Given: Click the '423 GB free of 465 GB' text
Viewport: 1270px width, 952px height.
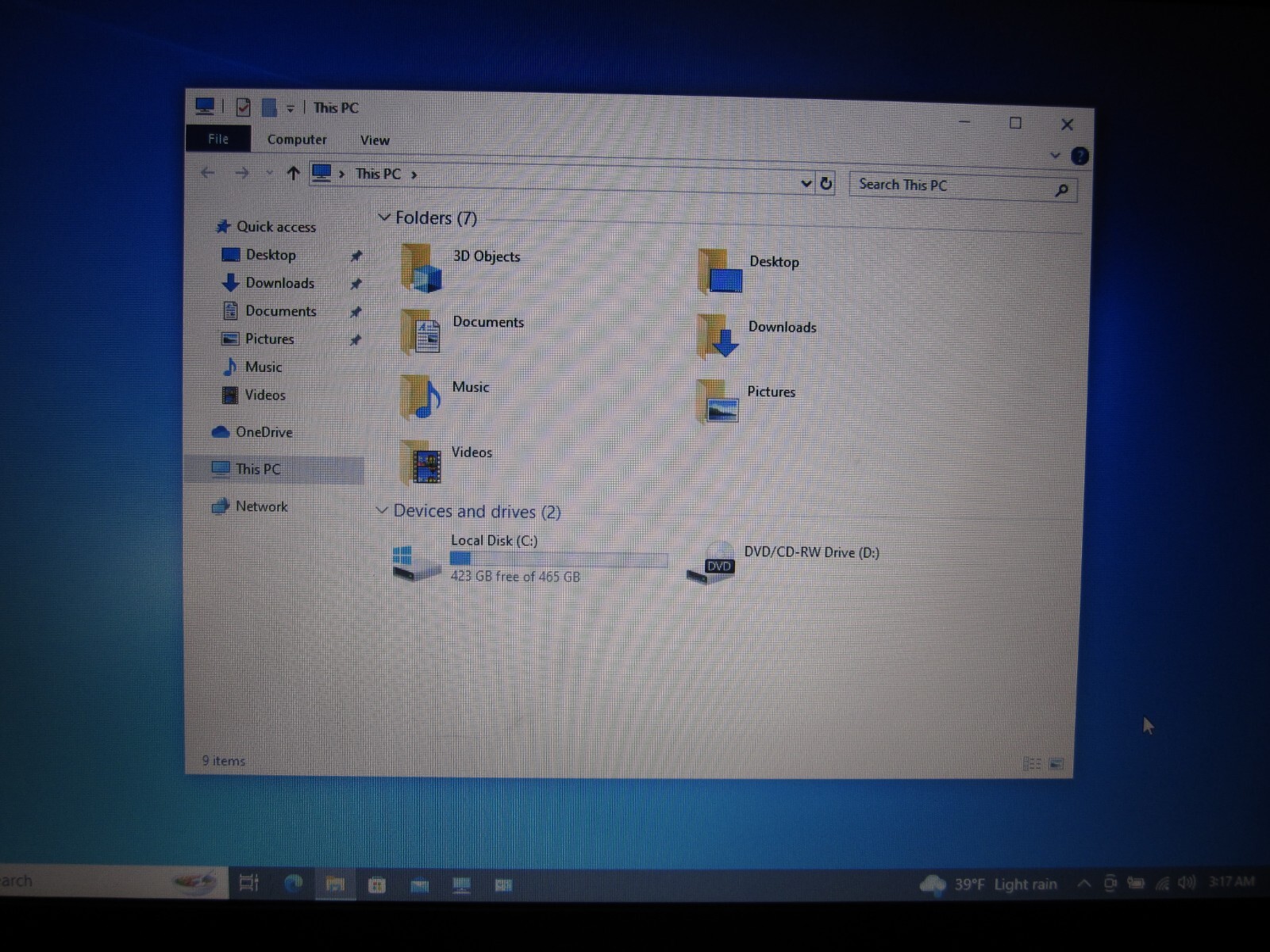Looking at the screenshot, I should tap(515, 577).
